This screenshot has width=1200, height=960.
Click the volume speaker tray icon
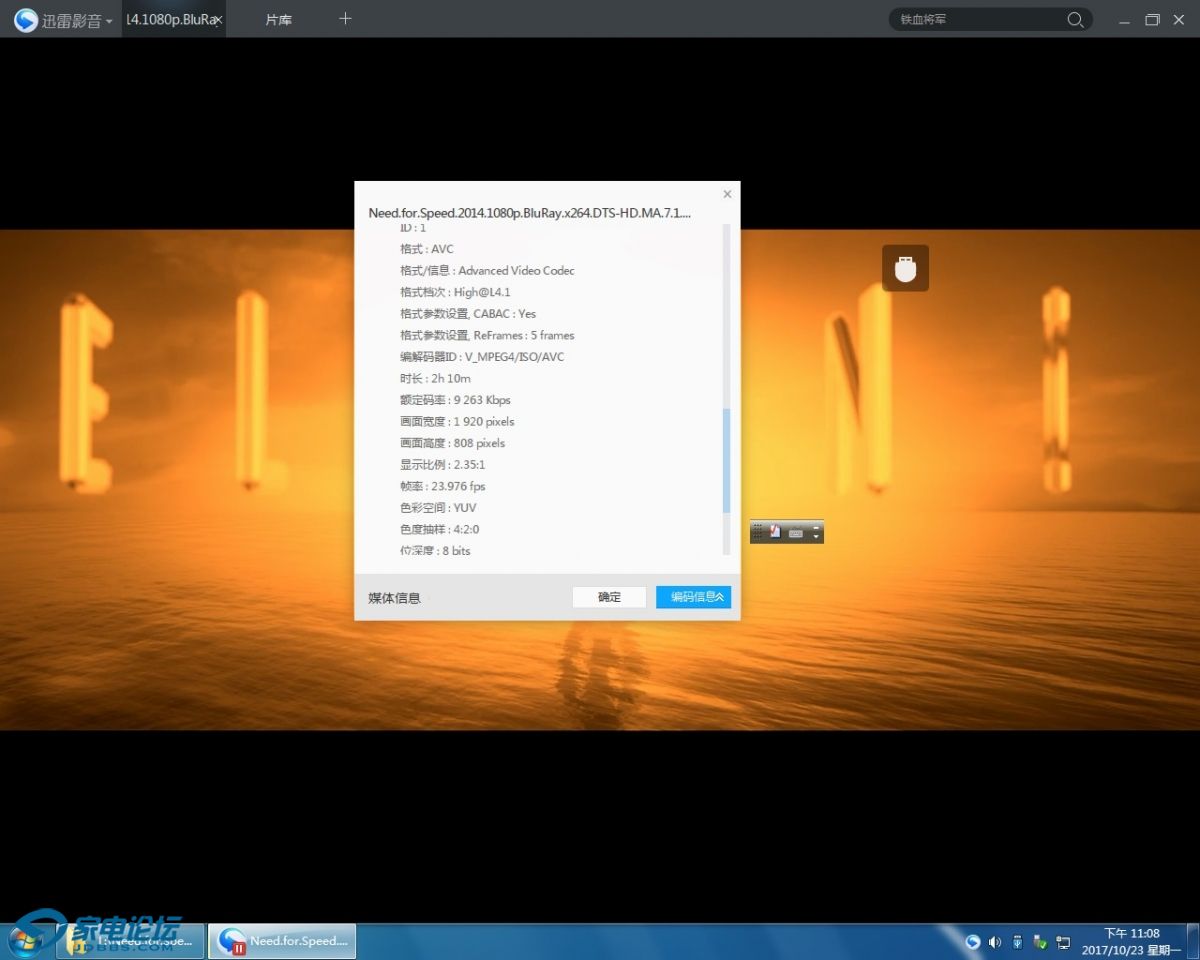pos(995,942)
